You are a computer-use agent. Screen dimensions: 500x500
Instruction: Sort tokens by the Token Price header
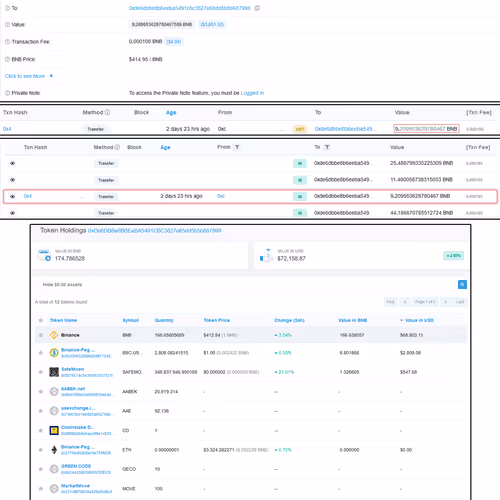[217, 320]
